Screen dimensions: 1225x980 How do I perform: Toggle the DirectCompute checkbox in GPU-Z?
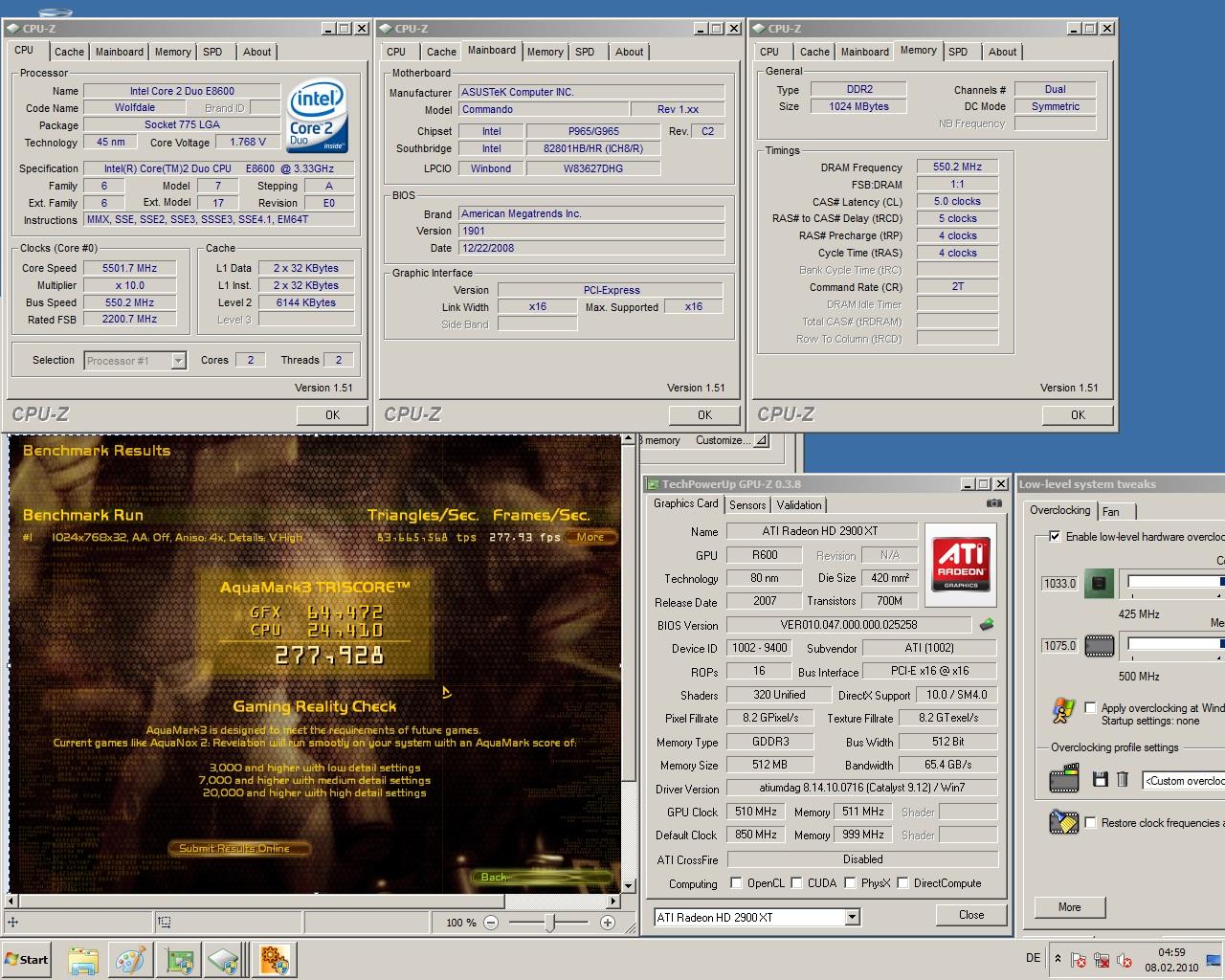(x=902, y=883)
